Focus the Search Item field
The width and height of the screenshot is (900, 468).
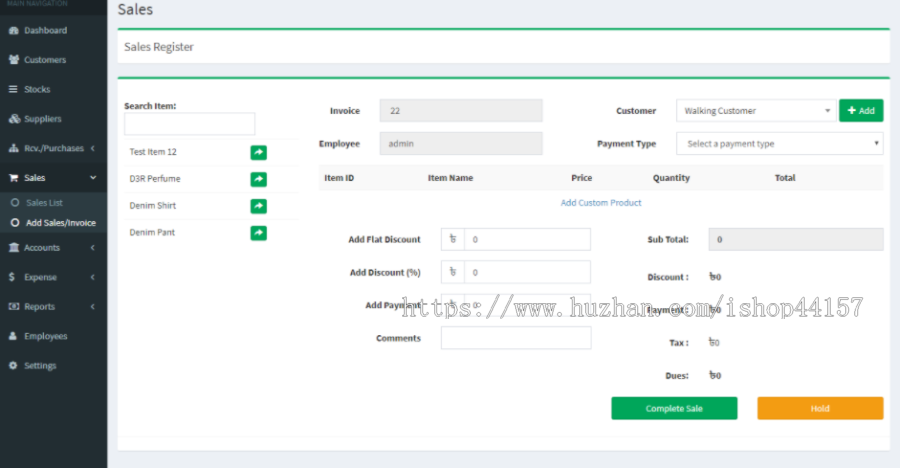point(189,124)
